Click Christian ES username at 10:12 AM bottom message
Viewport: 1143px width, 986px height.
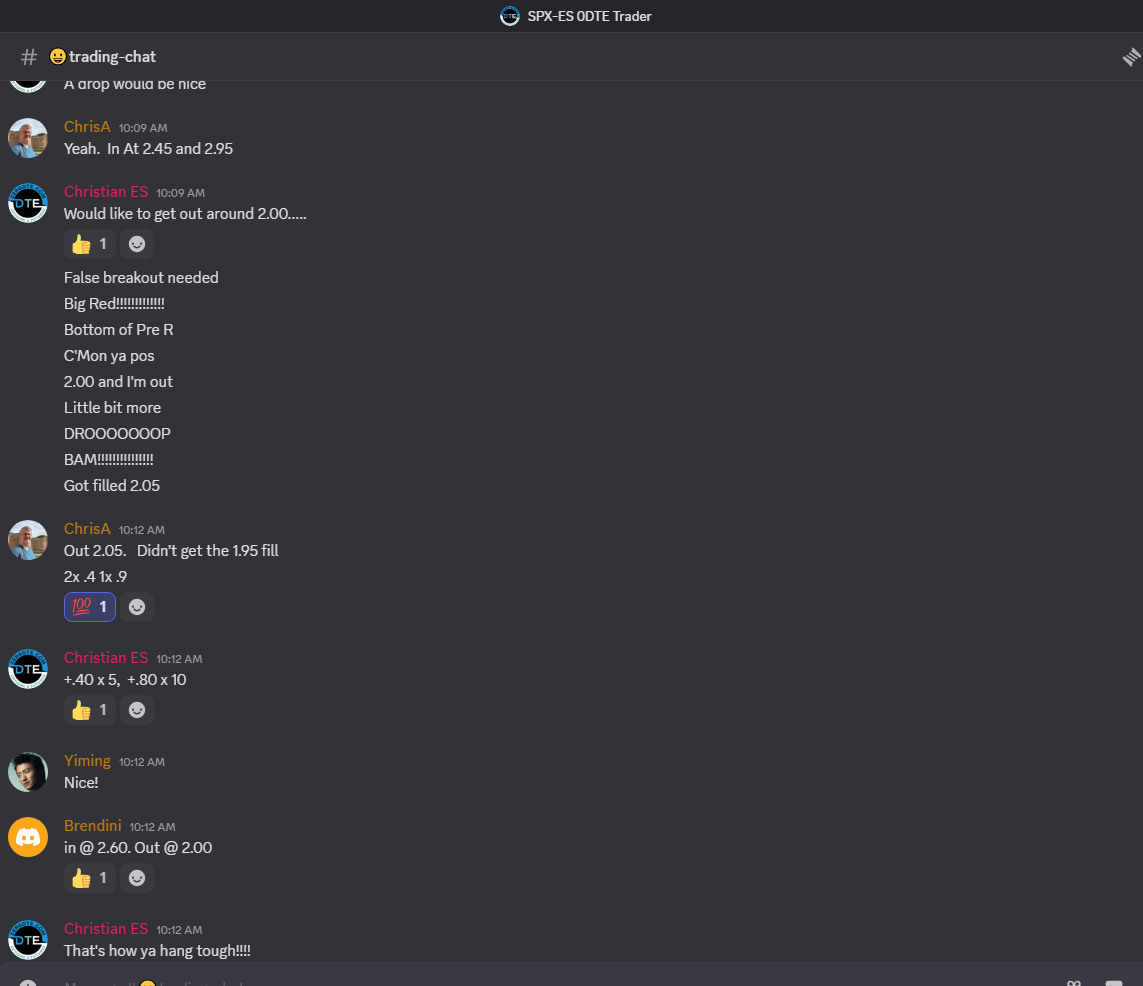click(x=106, y=929)
